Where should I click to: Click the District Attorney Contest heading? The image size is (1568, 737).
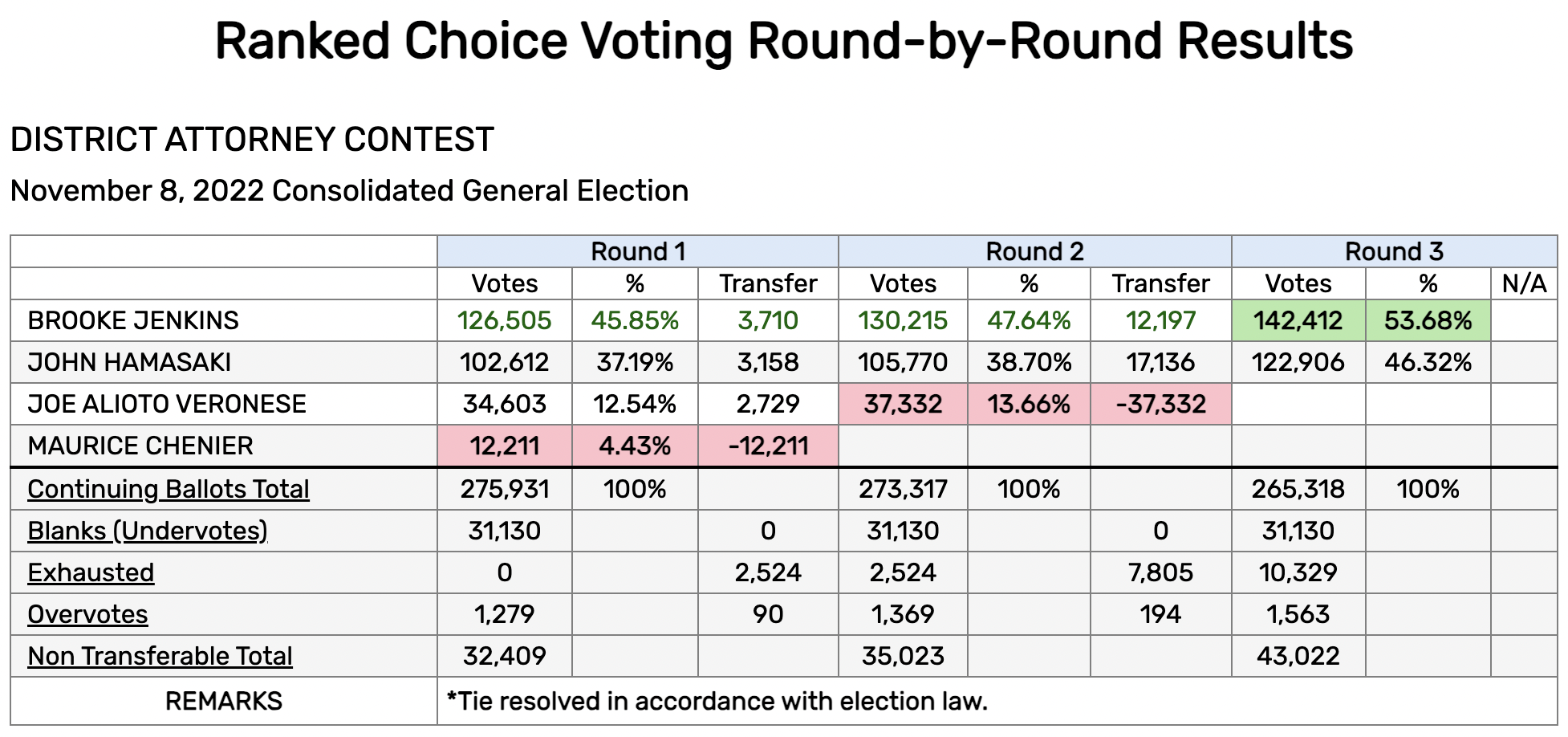tap(252, 140)
